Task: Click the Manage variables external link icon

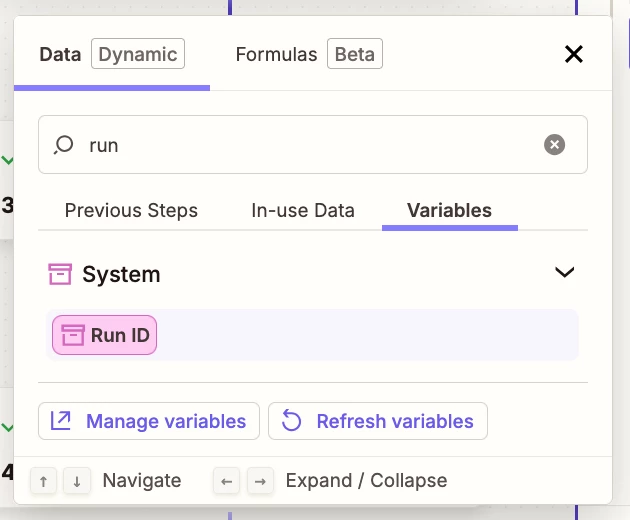Action: pyautogui.click(x=61, y=421)
